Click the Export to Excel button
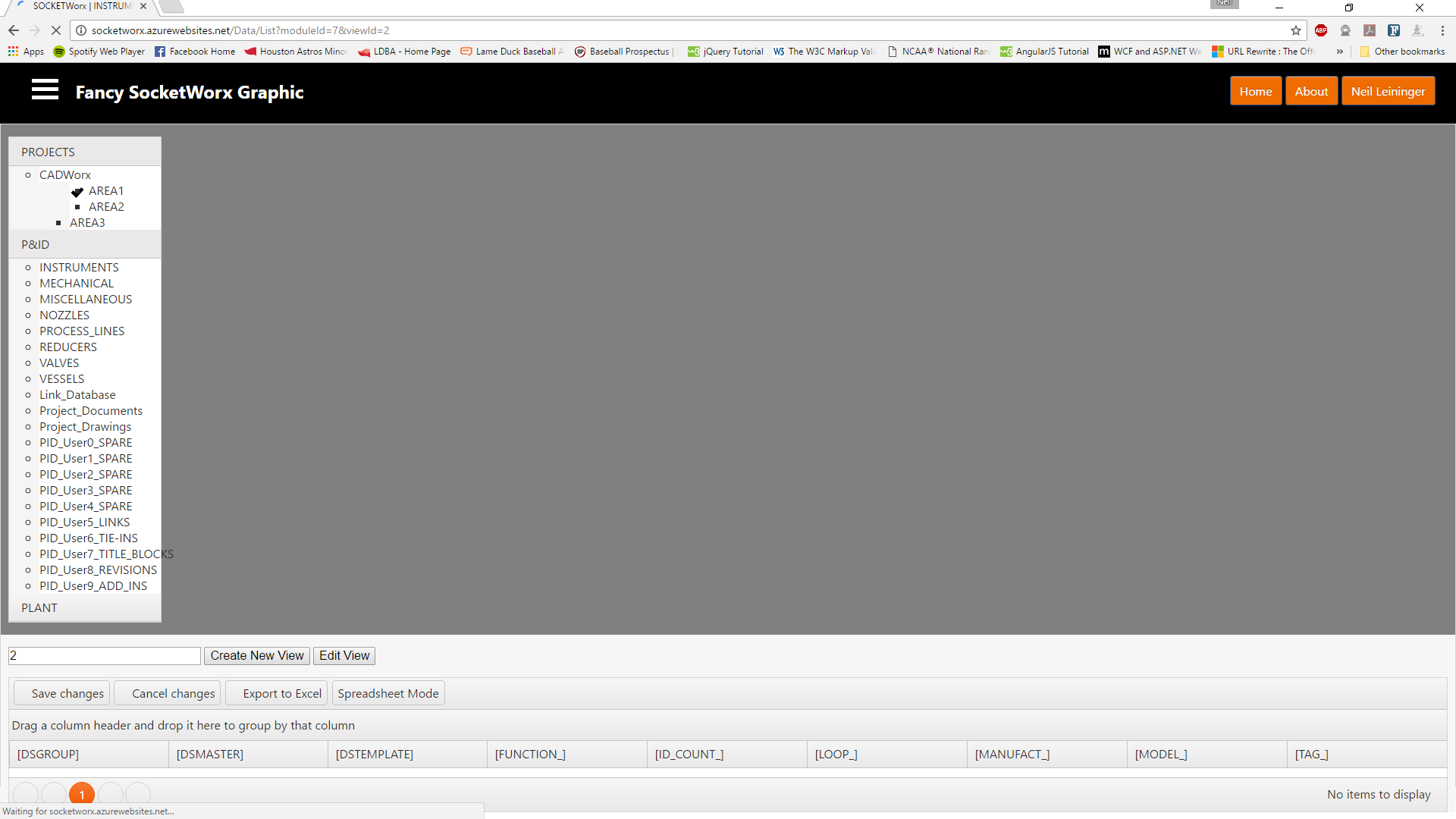Screen dimensions: 1456x819 (277, 693)
